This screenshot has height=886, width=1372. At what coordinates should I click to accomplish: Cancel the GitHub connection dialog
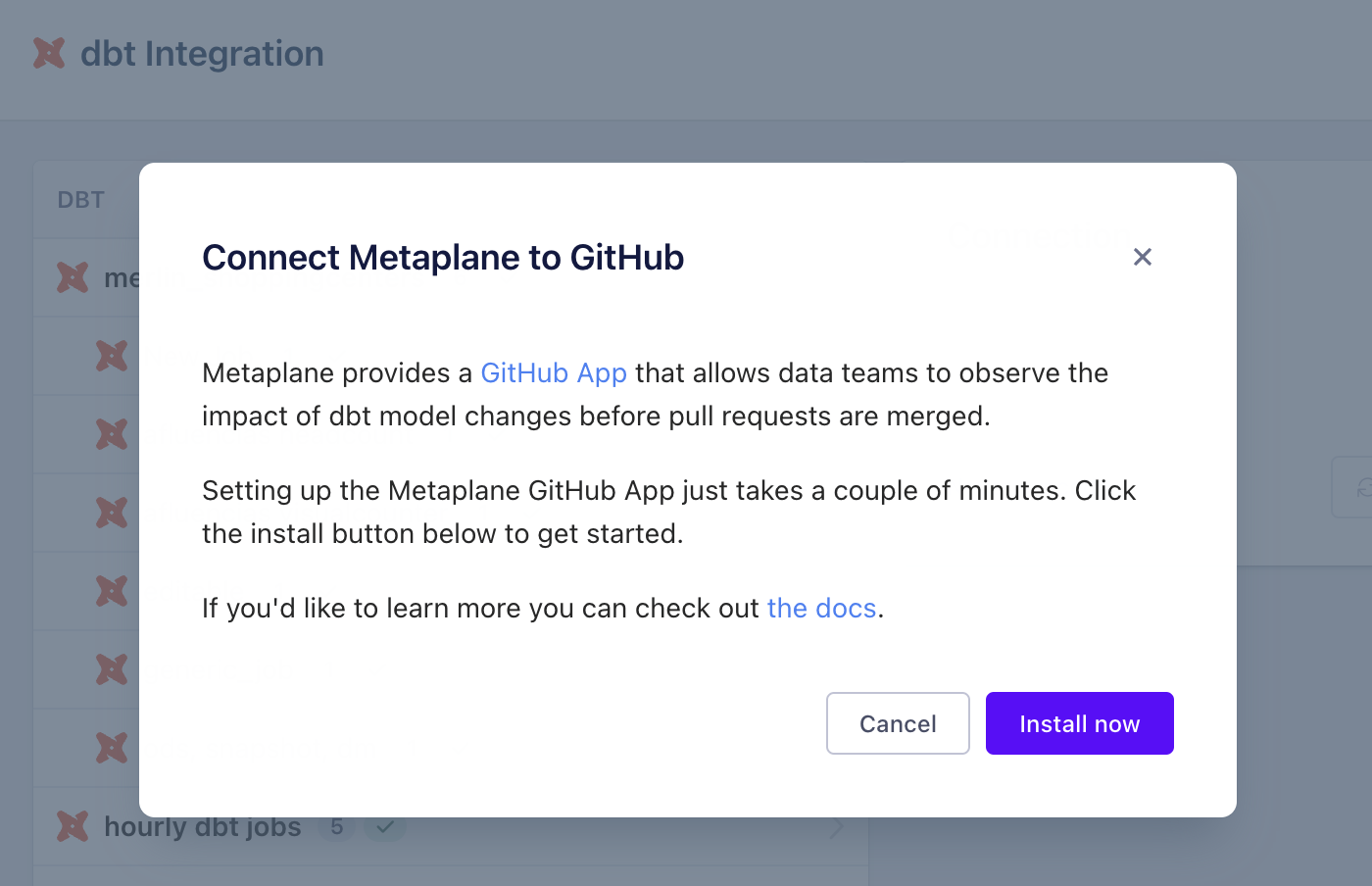898,723
